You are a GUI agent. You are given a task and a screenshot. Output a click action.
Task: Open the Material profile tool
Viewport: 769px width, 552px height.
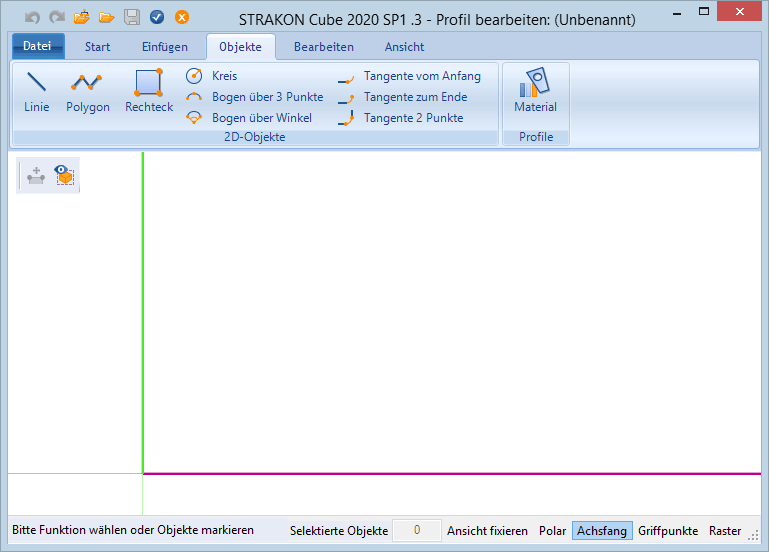(x=535, y=91)
